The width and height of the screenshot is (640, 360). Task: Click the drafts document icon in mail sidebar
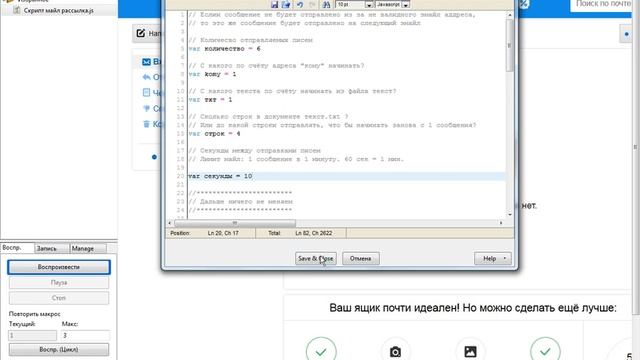click(147, 92)
